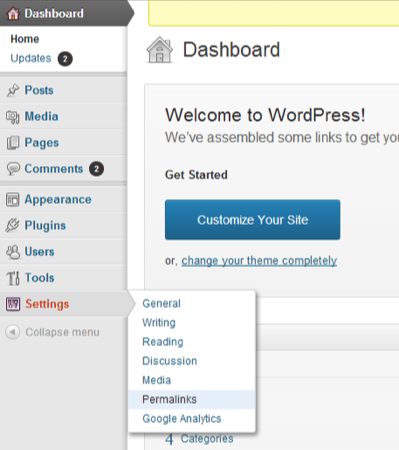
Task: Click the Settings sliders icon
Action: tap(13, 304)
